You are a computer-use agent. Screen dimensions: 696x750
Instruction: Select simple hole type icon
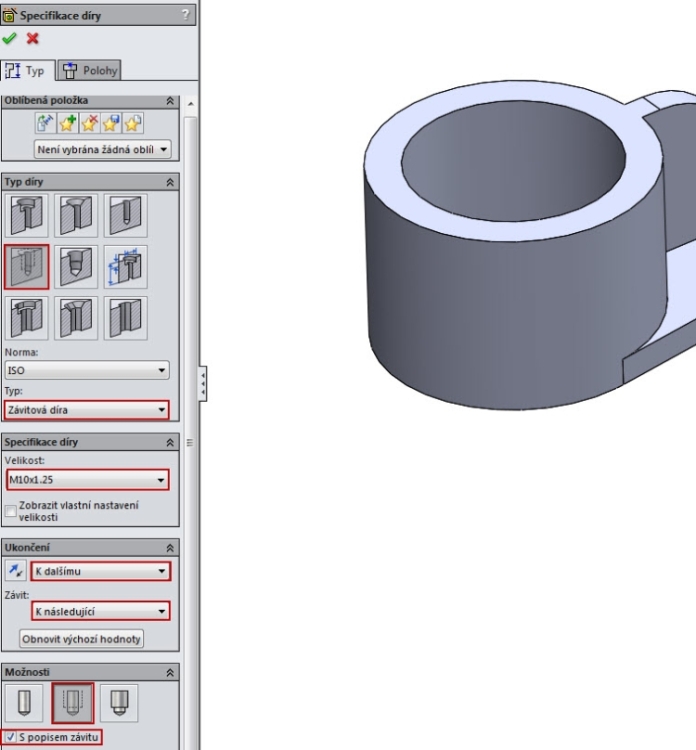click(125, 215)
